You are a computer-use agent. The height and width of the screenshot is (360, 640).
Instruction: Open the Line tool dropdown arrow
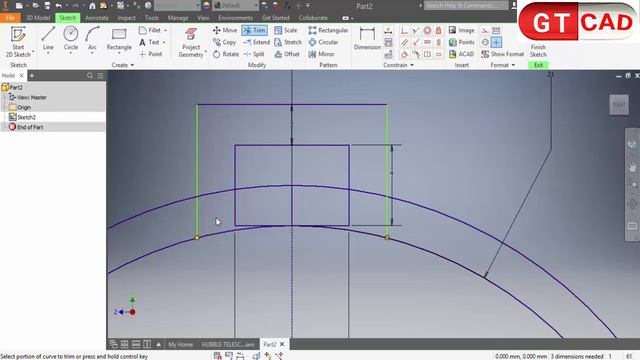pyautogui.click(x=48, y=53)
